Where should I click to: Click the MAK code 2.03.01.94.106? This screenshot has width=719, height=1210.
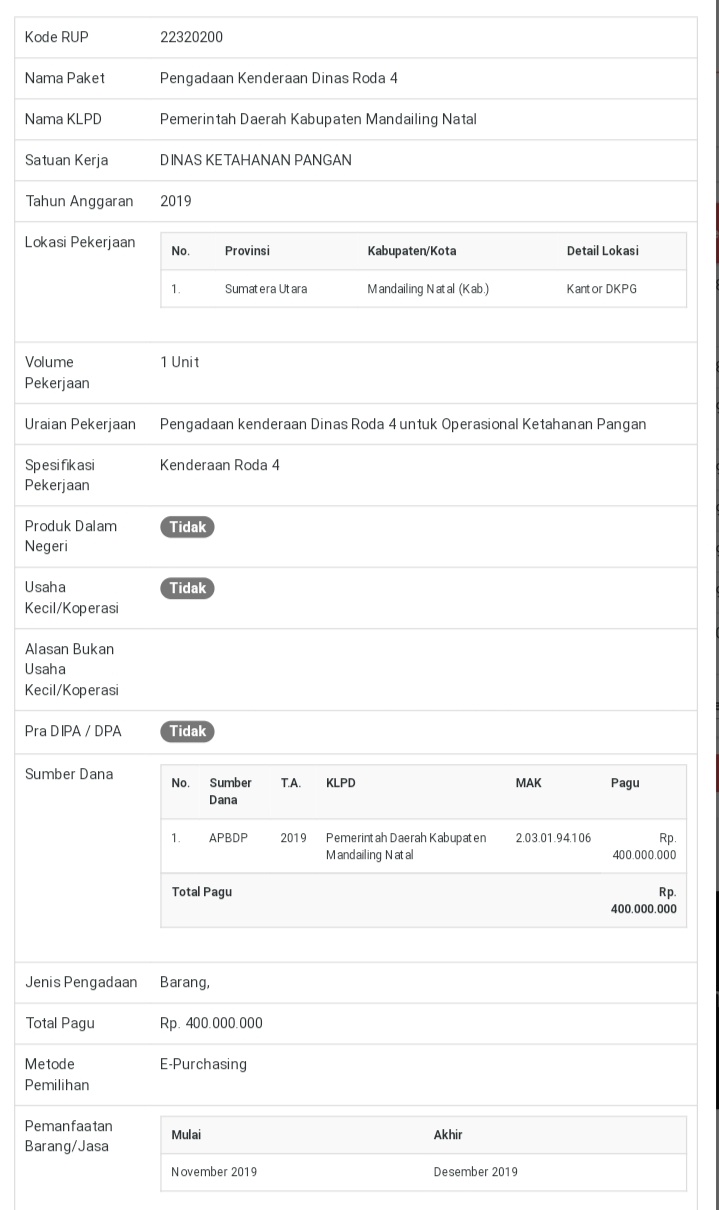553,838
